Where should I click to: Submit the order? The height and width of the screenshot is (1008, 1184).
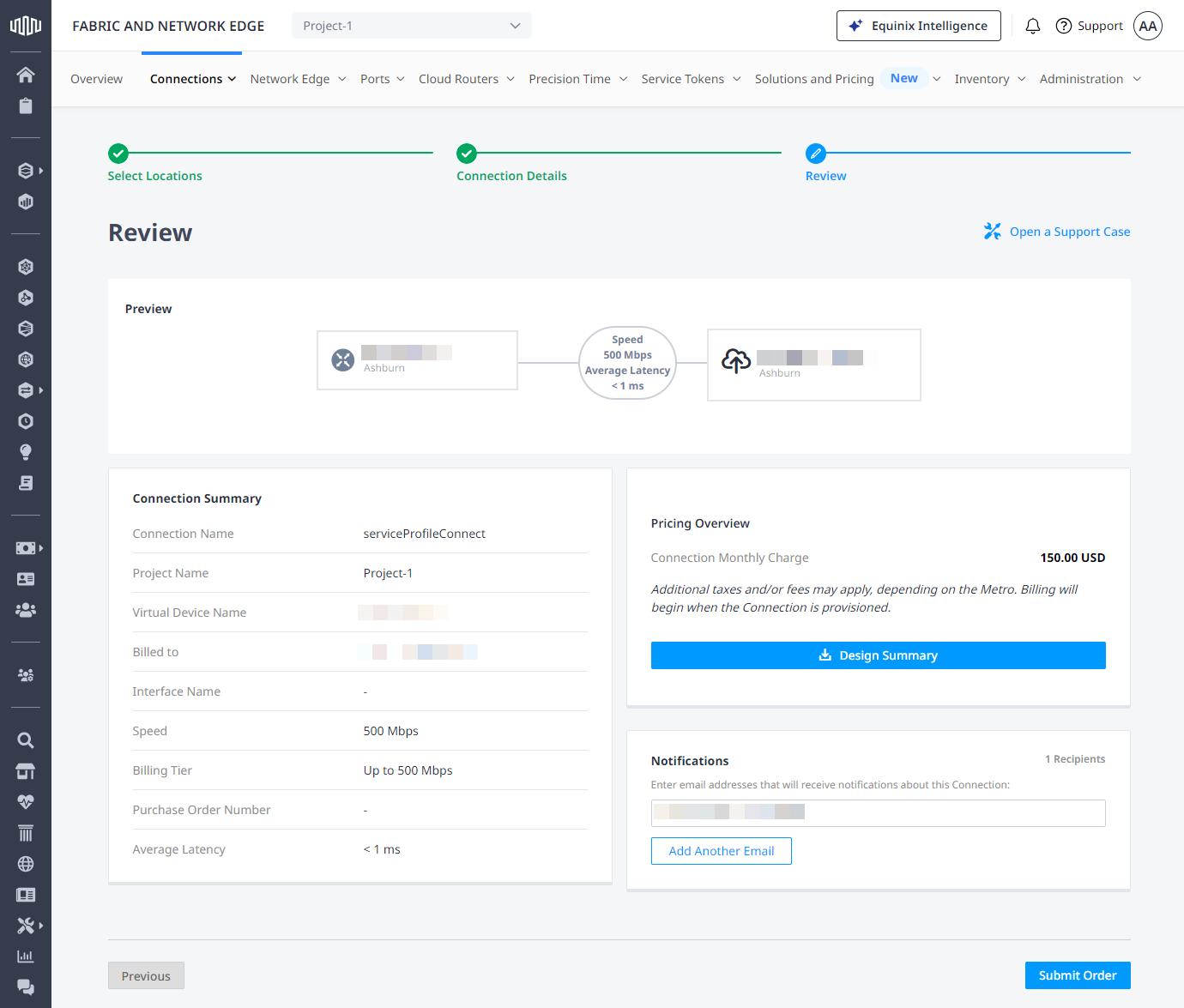coord(1078,975)
